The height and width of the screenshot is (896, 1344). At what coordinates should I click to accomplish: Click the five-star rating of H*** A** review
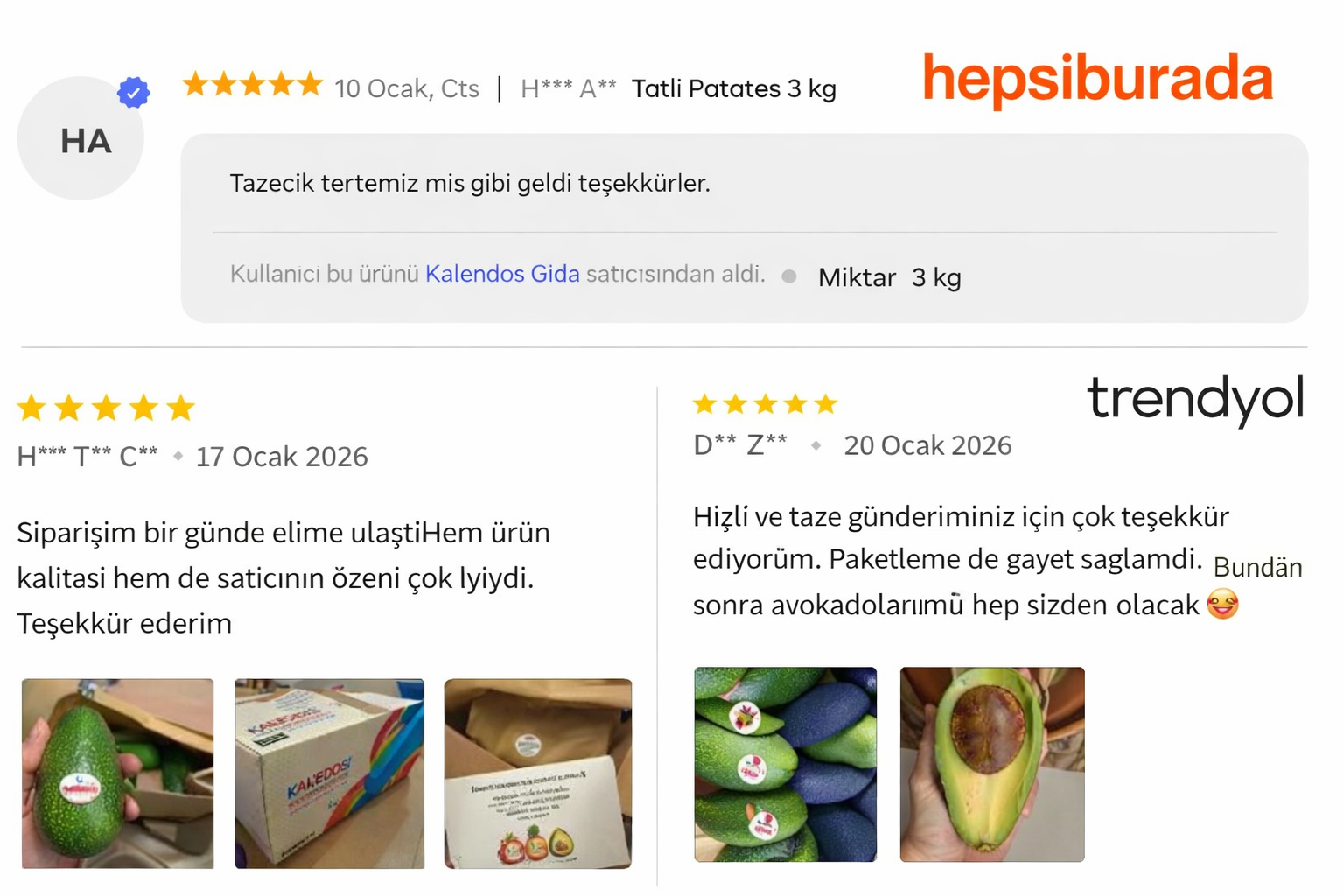pos(252,85)
